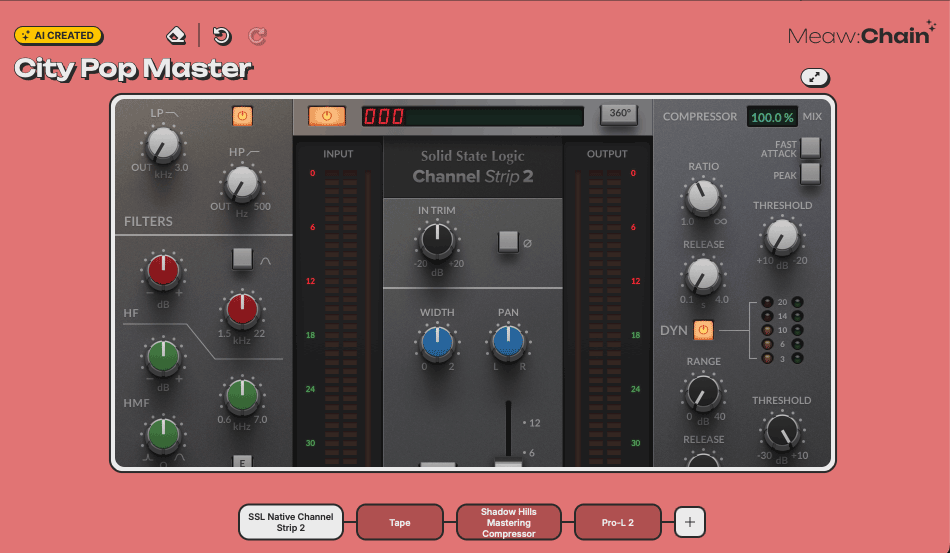Image resolution: width=950 pixels, height=553 pixels.
Task: Click the gate RANGE knob
Action: click(x=703, y=392)
